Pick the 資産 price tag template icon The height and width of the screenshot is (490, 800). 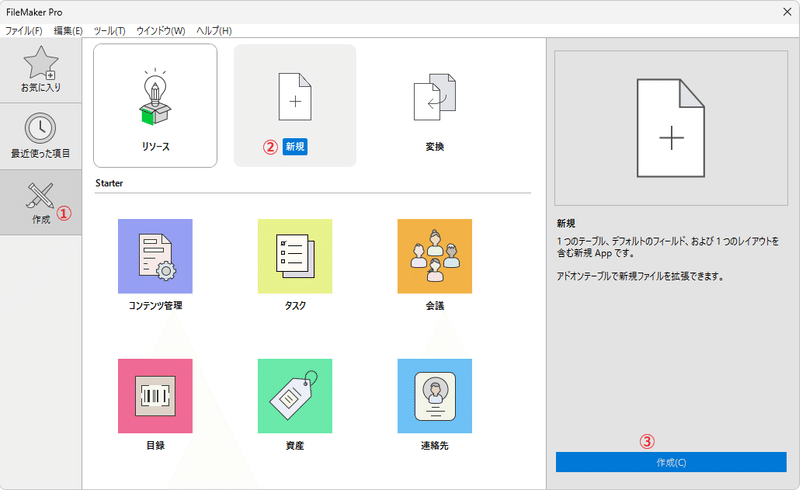click(295, 396)
